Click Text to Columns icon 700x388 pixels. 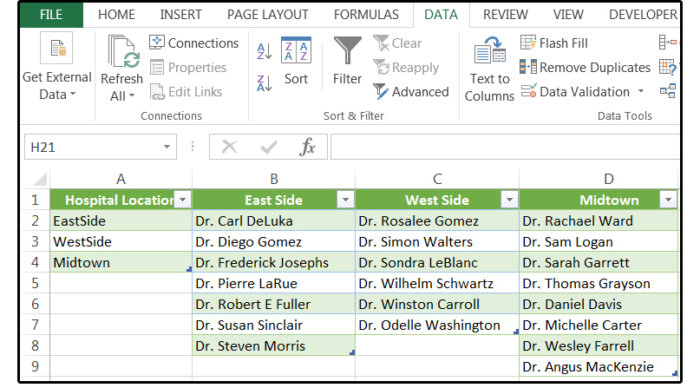490,50
